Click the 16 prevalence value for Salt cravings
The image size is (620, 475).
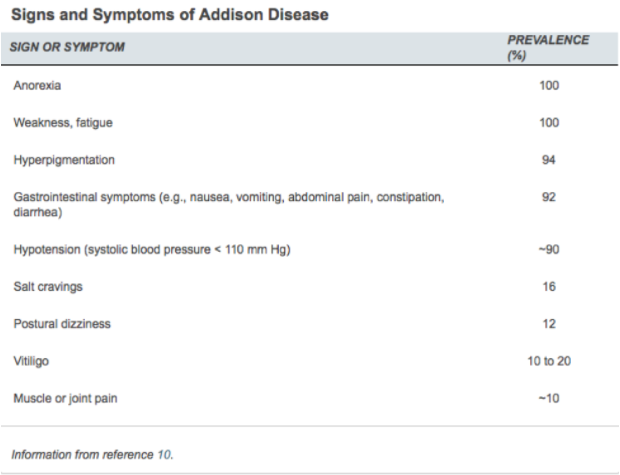click(548, 287)
